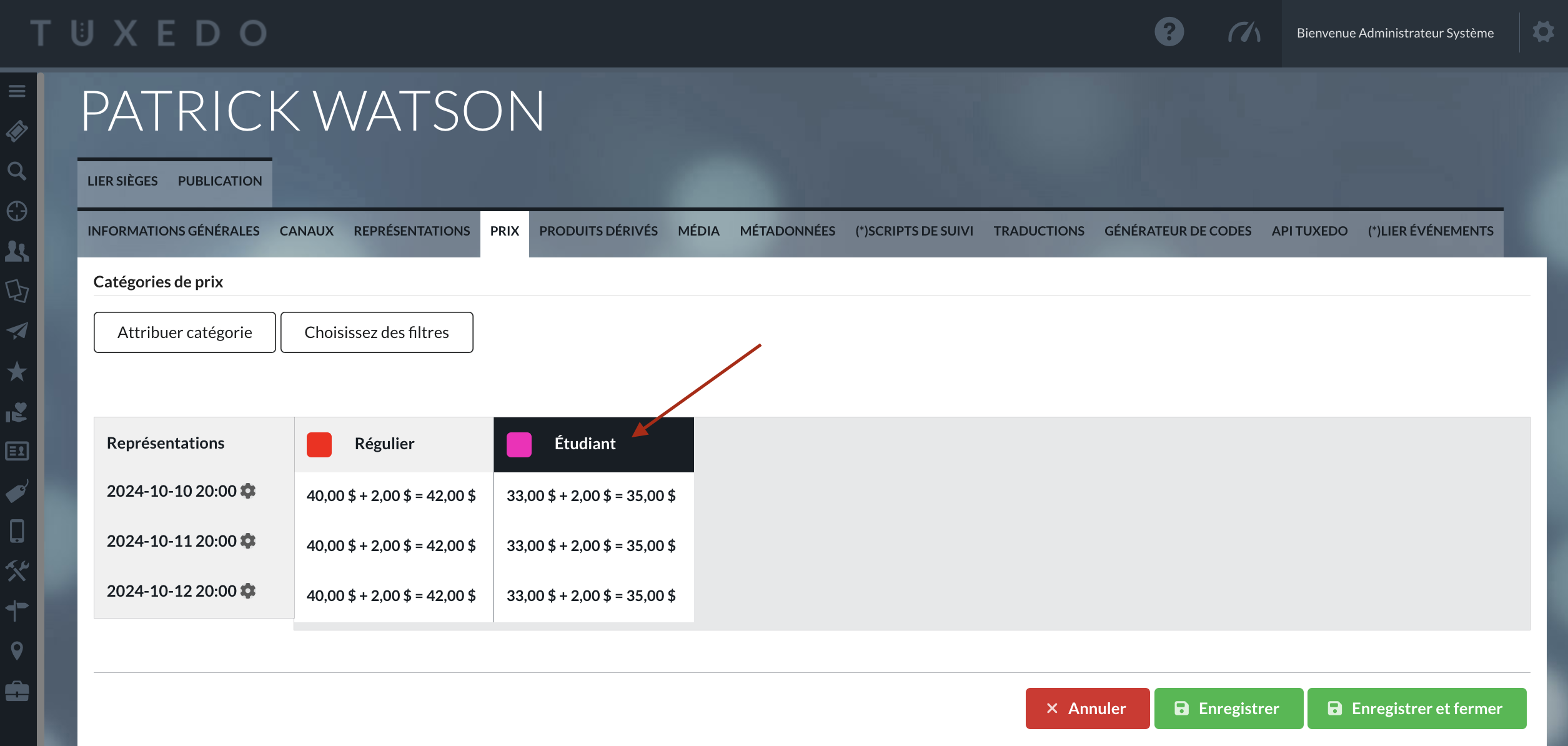1568x746 pixels.
Task: Click the overlapping cards sidebar icon
Action: [x=17, y=291]
